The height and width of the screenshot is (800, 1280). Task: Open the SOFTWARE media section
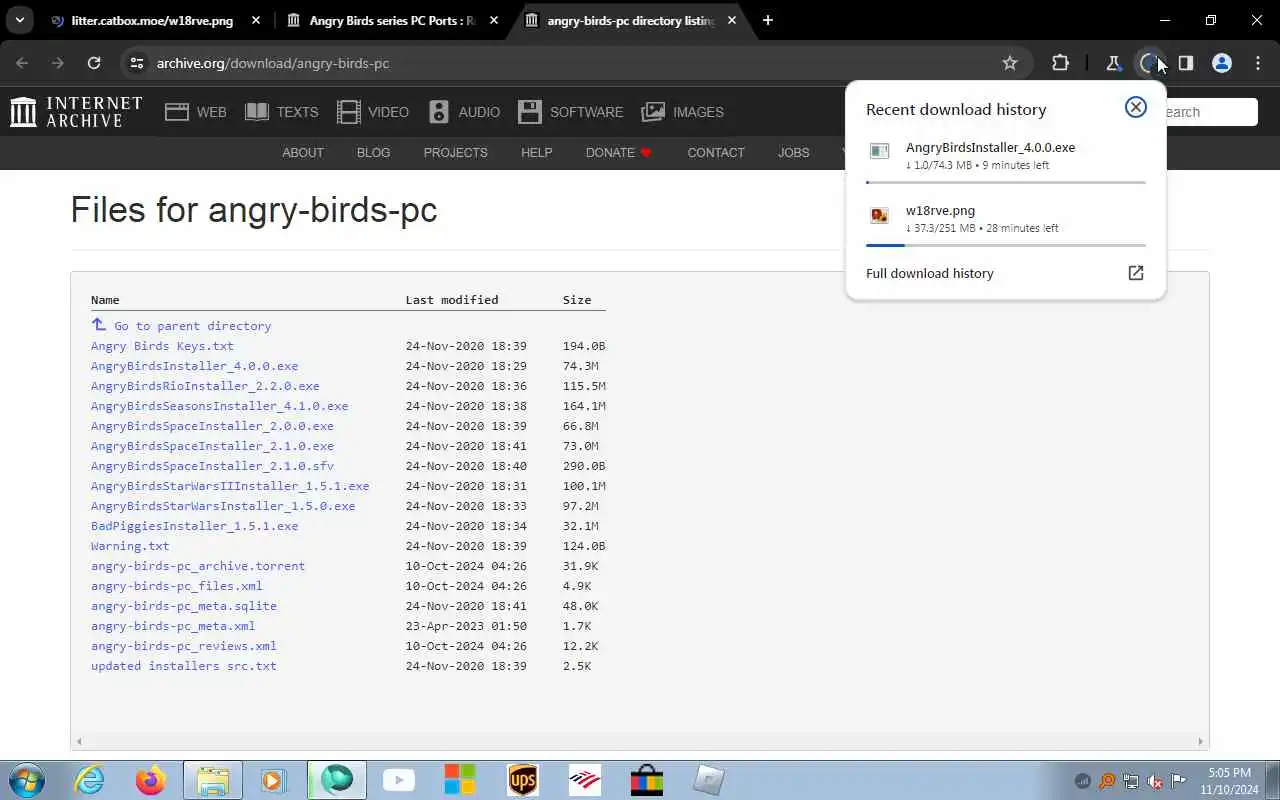click(x=571, y=112)
